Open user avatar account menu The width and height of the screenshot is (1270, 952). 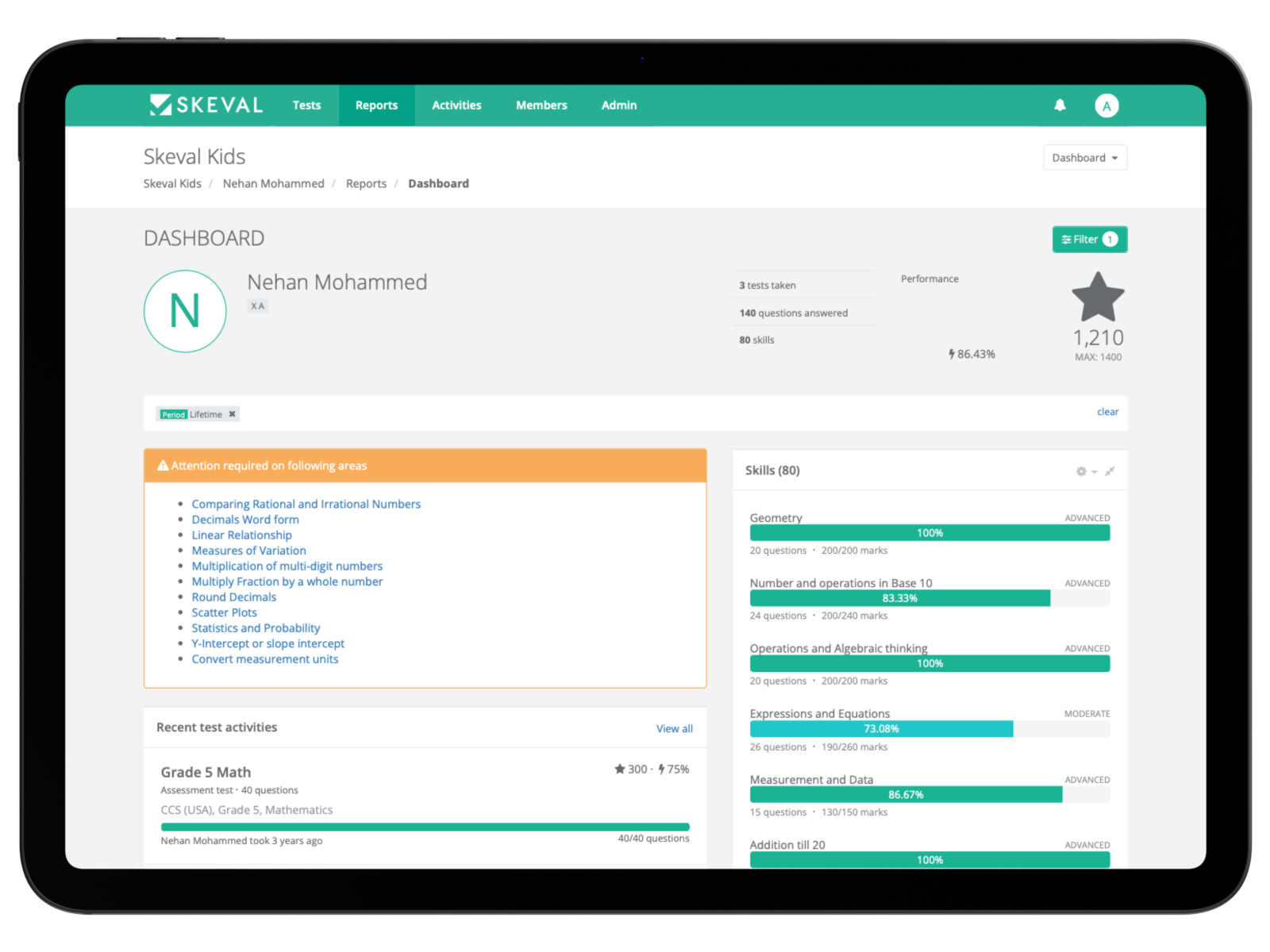(1106, 106)
